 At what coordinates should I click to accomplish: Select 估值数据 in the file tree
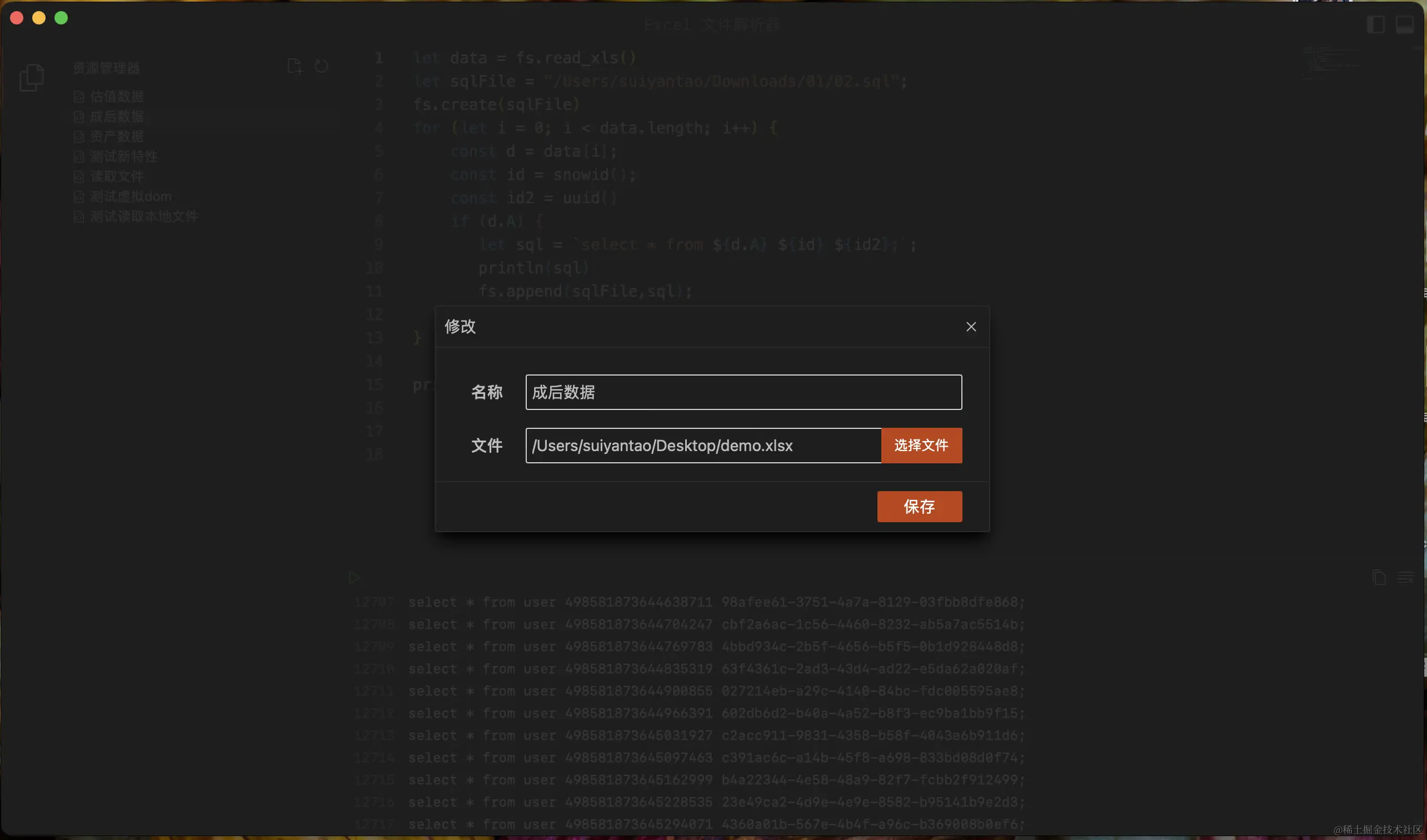pyautogui.click(x=117, y=96)
